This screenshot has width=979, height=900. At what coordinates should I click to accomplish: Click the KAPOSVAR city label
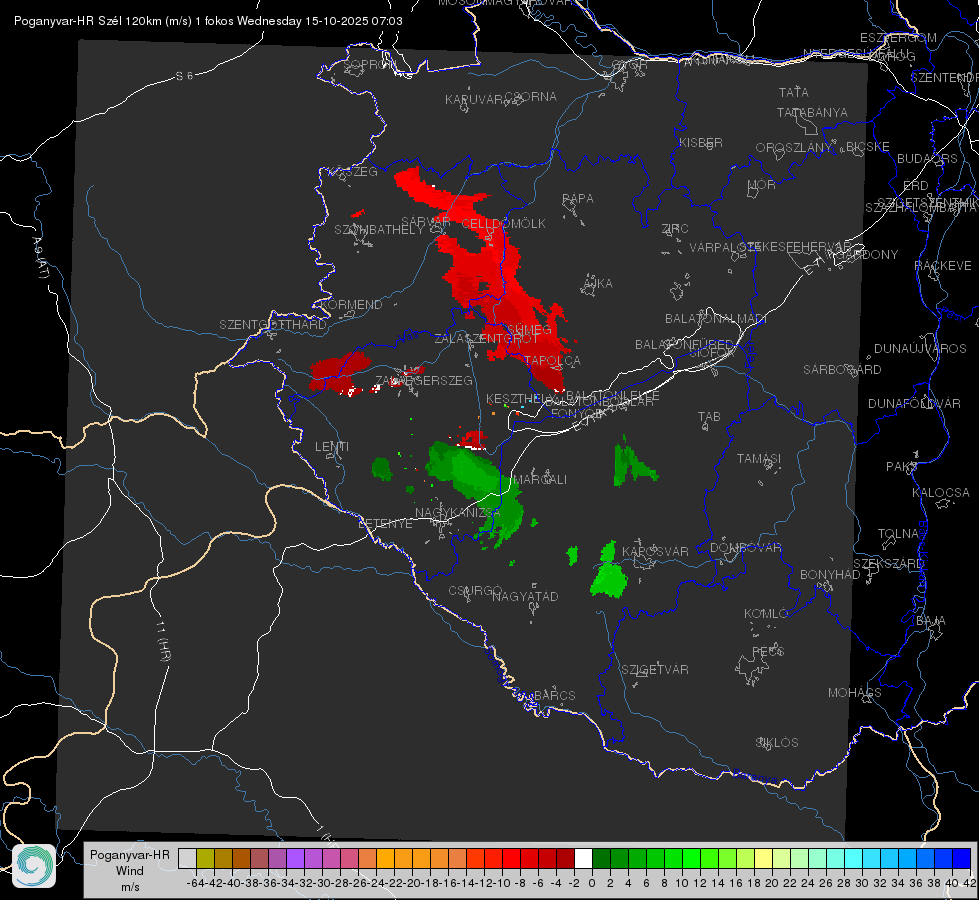tap(655, 551)
